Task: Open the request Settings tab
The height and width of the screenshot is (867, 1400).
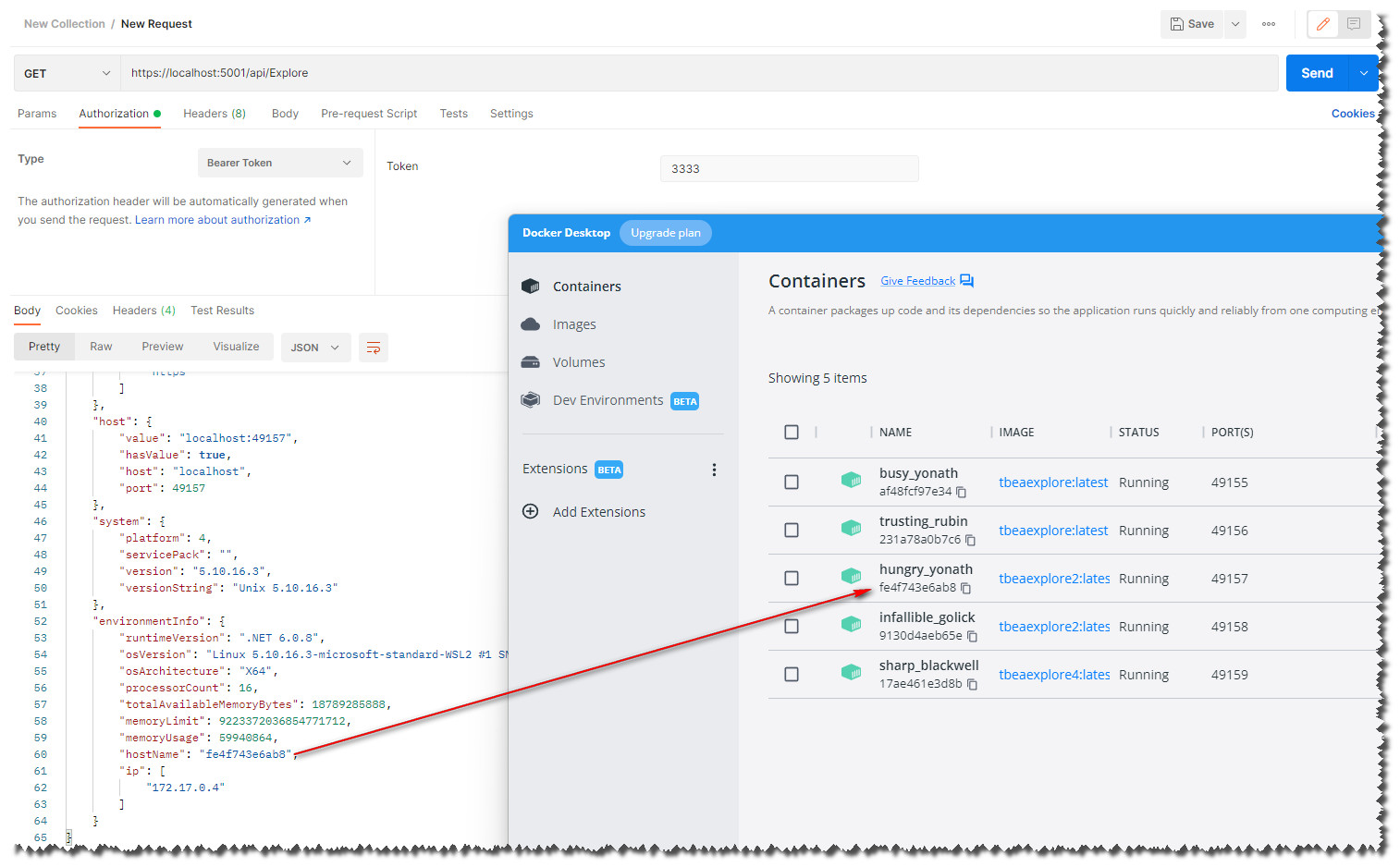Action: point(511,114)
